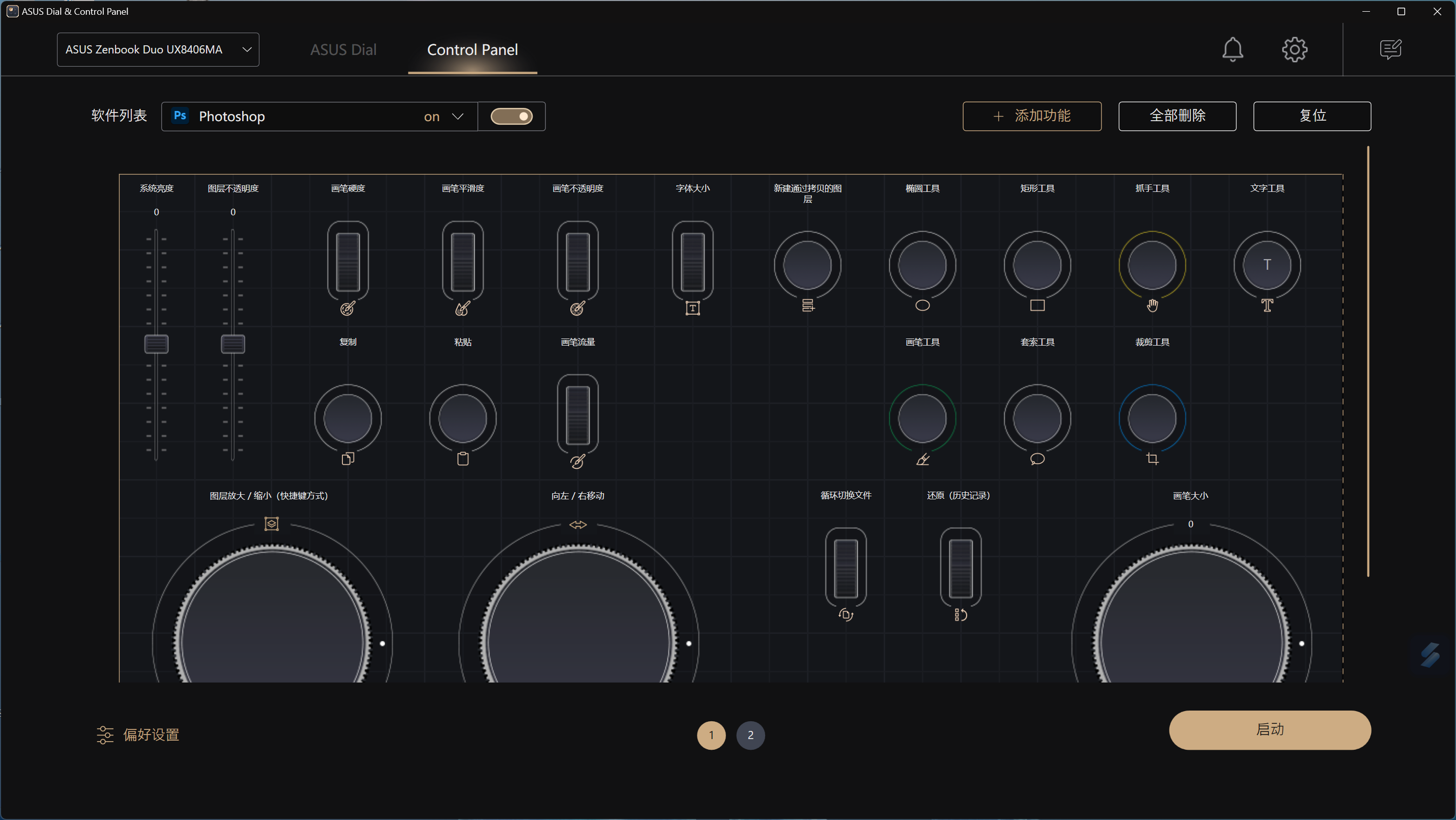1456x820 pixels.
Task: Open the notifications bell
Action: pos(1232,50)
